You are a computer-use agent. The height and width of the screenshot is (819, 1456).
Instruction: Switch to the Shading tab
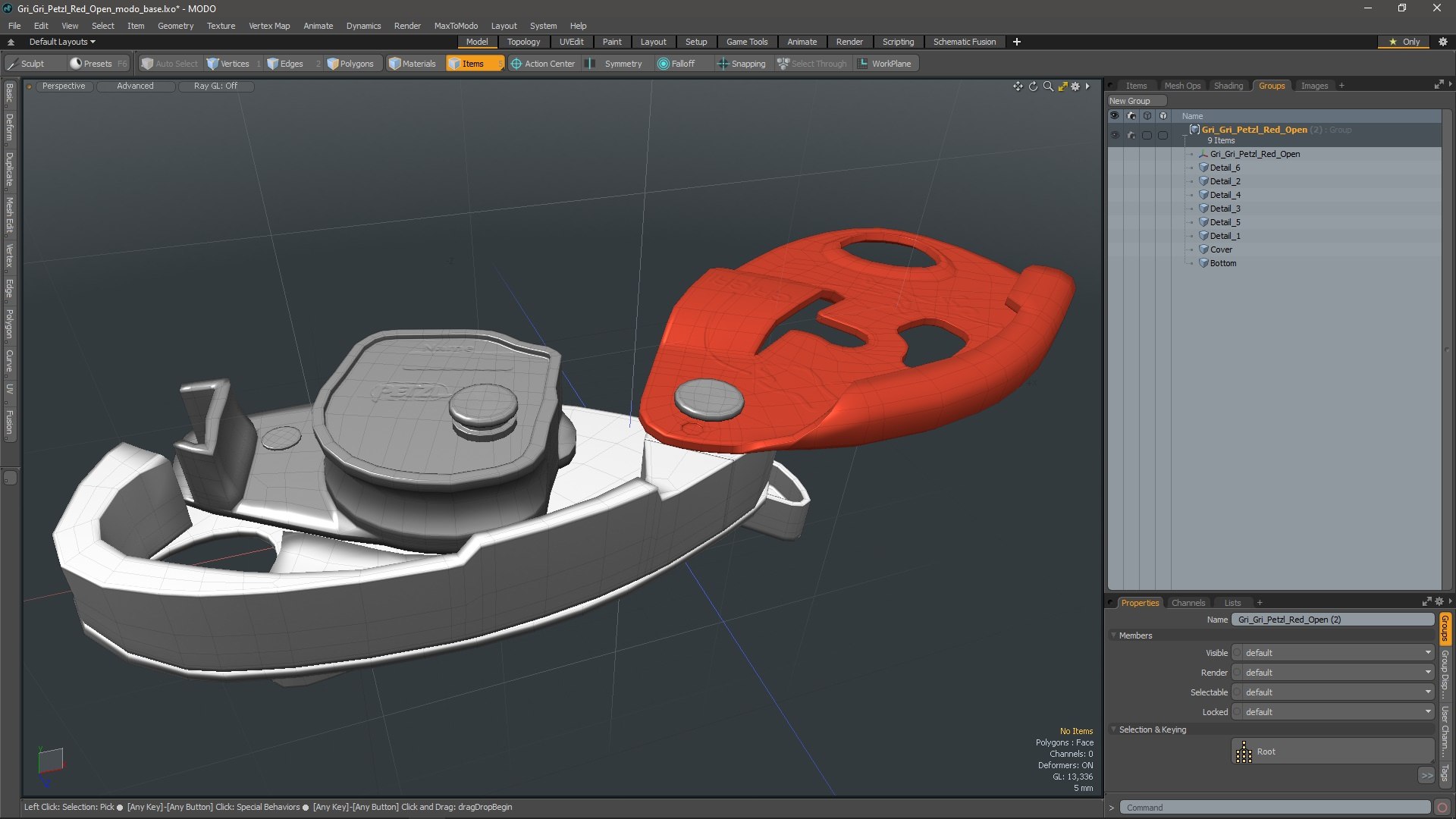[x=1228, y=86]
